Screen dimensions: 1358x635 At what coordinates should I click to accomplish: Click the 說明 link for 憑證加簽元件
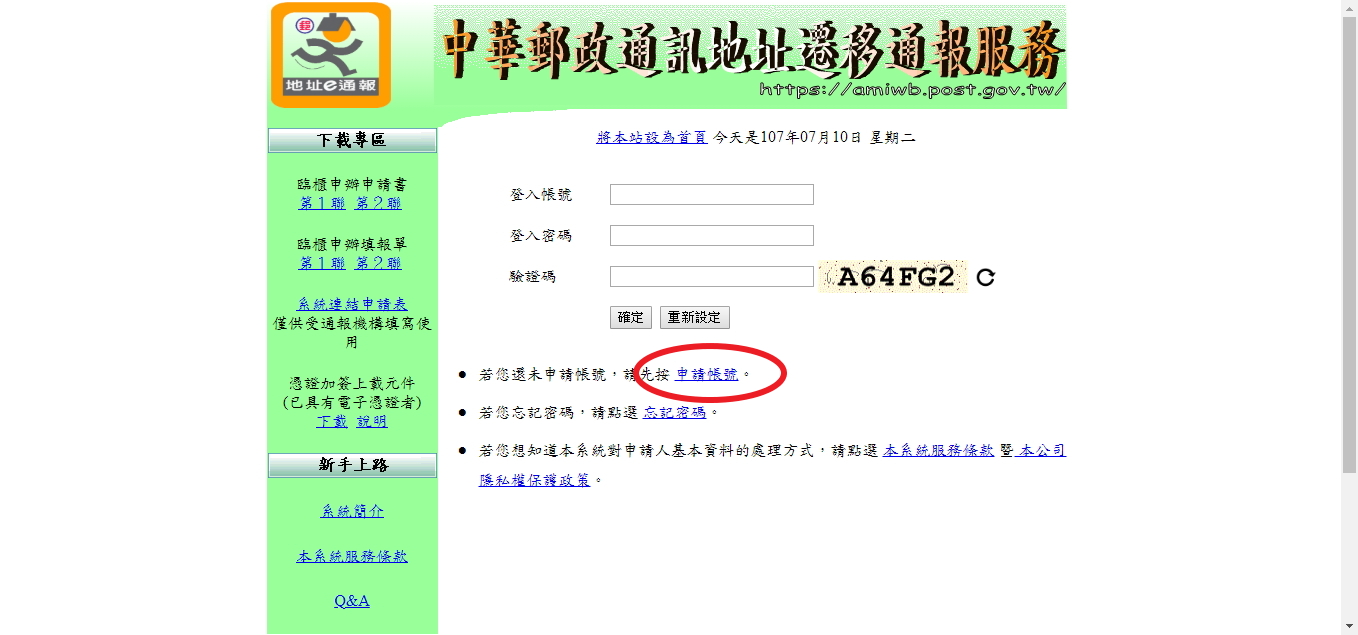click(372, 421)
